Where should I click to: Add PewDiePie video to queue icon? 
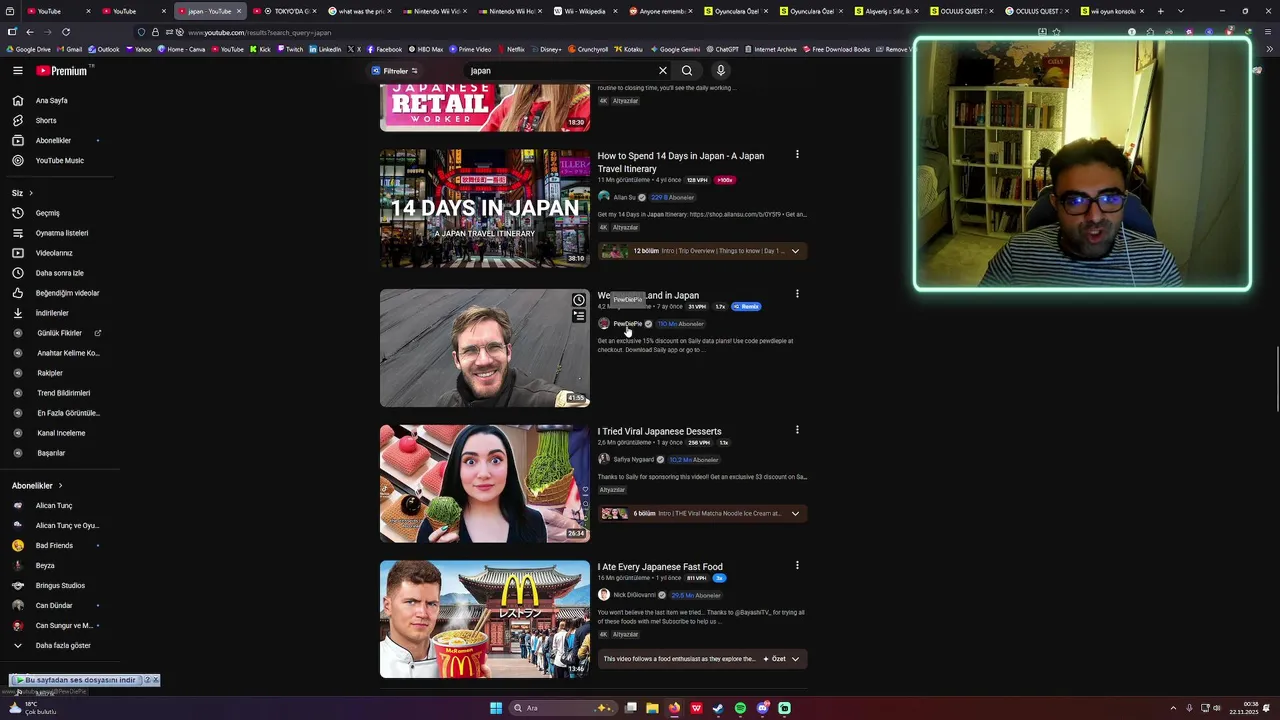pos(578,316)
